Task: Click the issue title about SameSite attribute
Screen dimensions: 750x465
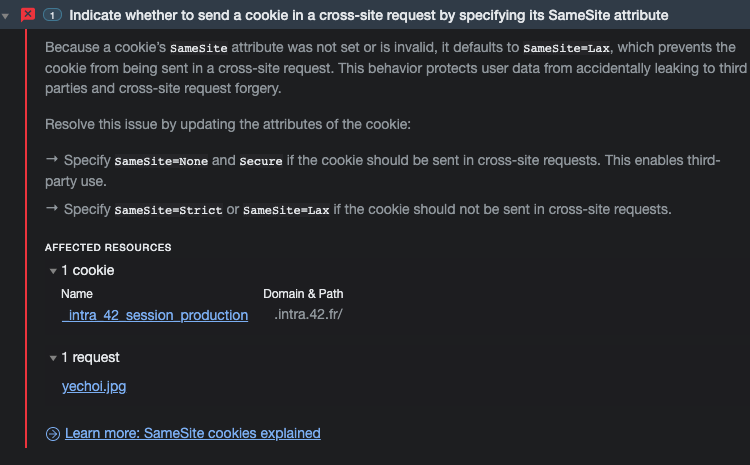Action: pos(368,15)
